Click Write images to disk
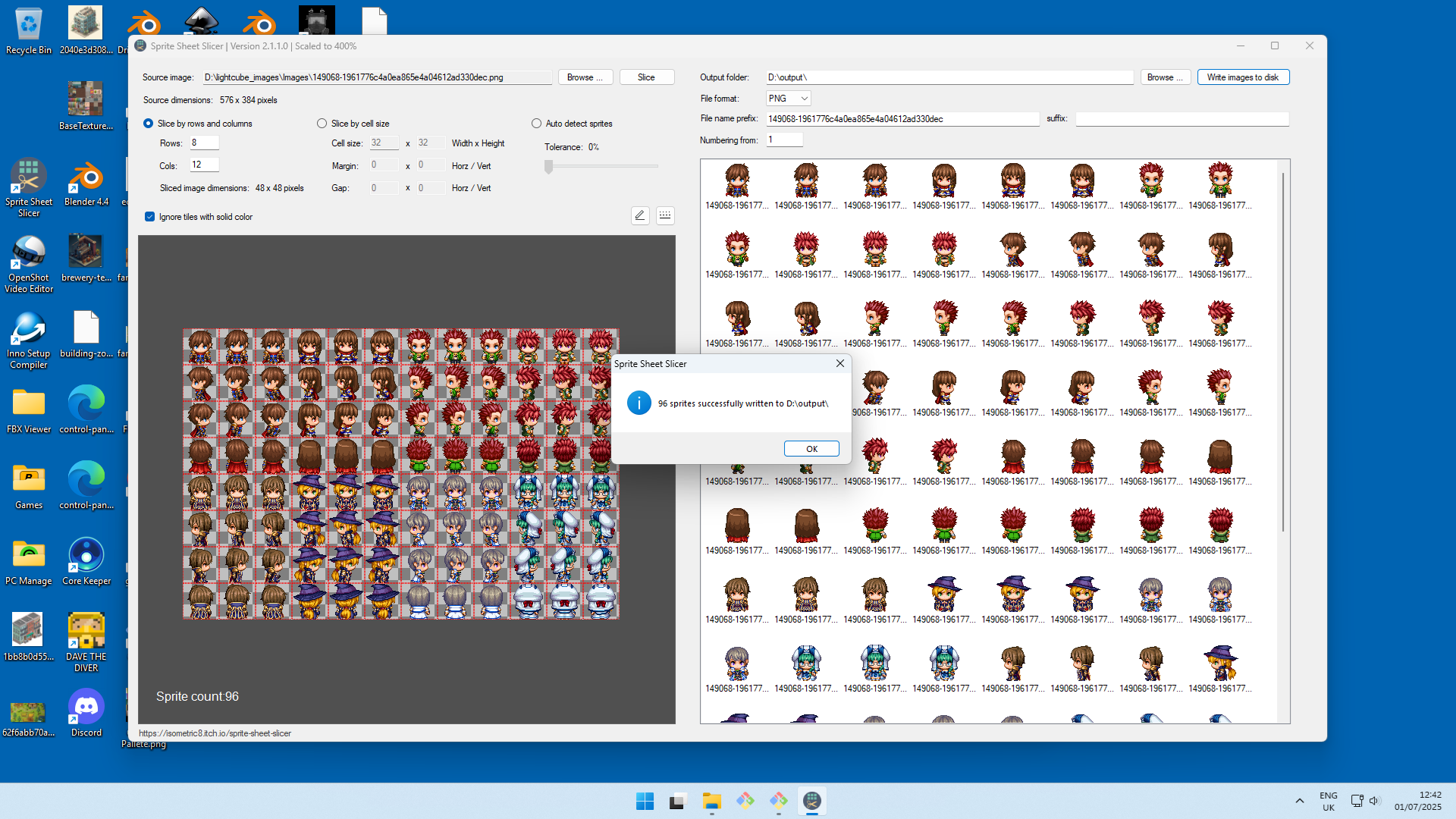Screen dimensions: 1456x819 [x=1243, y=77]
